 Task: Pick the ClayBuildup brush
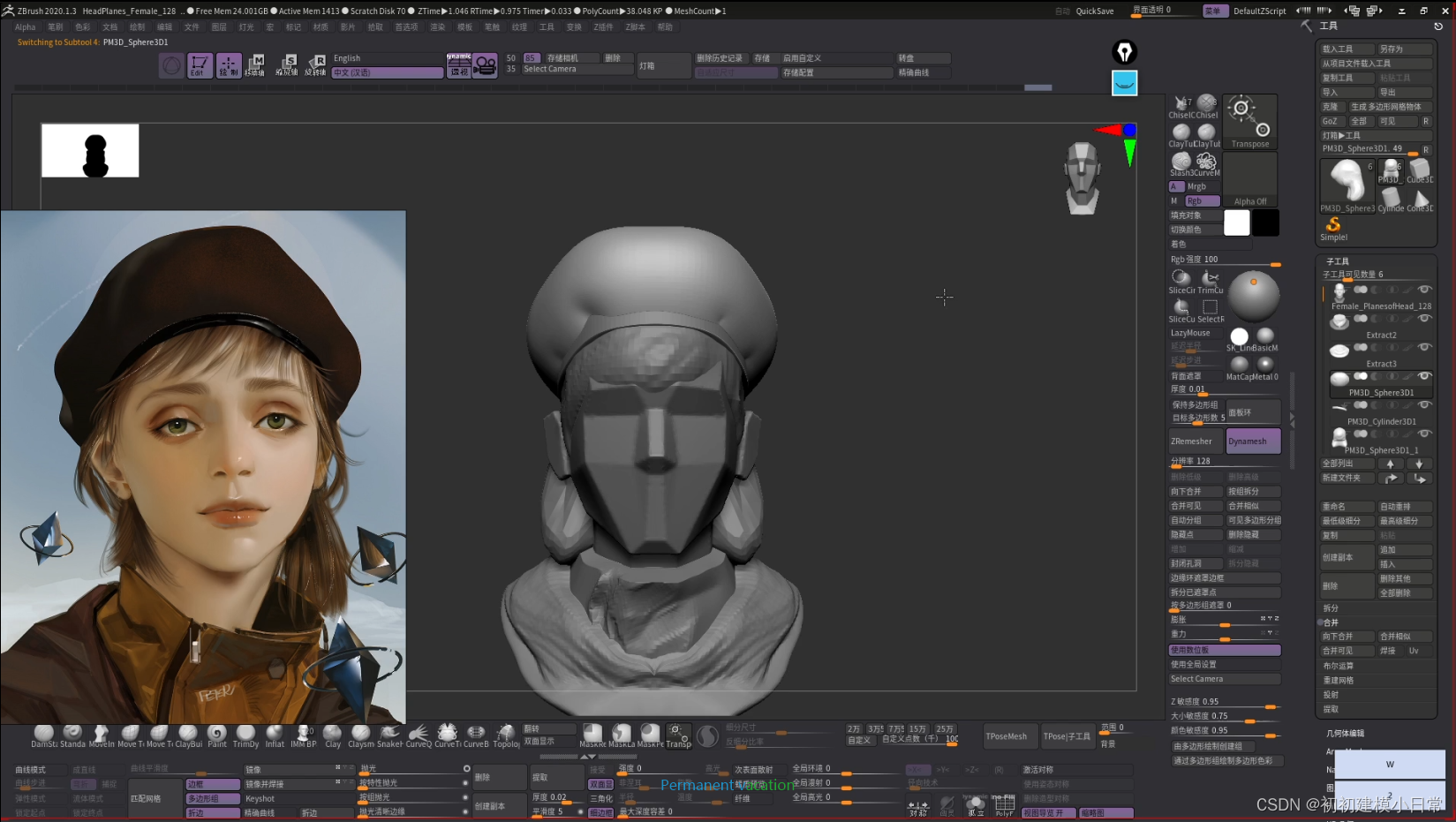188,735
